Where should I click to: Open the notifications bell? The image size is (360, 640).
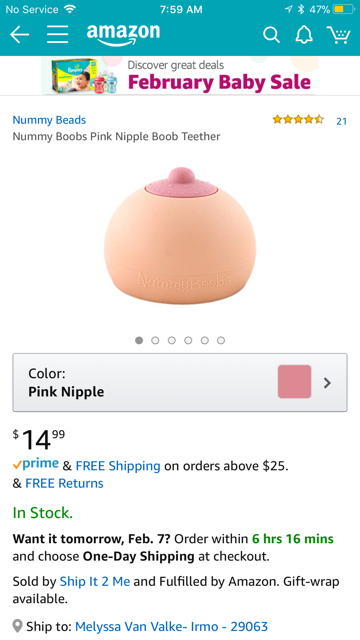pos(304,35)
